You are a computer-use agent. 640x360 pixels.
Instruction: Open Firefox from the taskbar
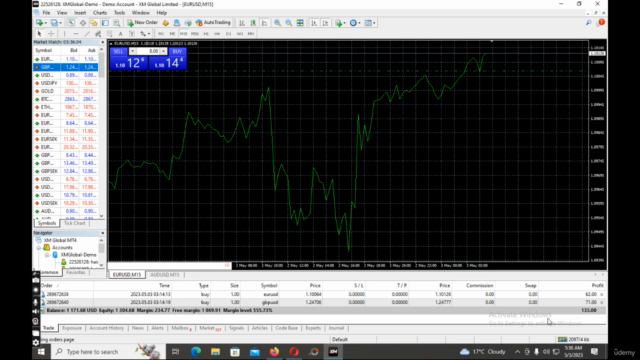(x=274, y=351)
